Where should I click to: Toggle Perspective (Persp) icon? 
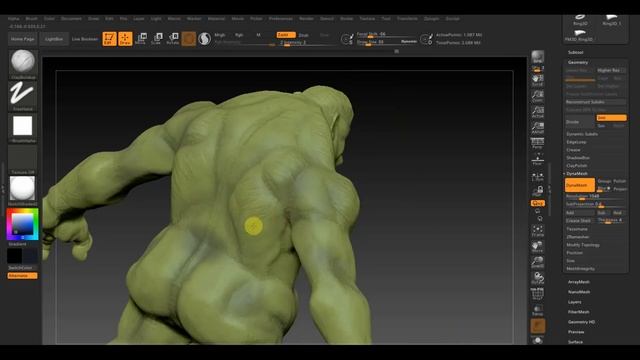click(x=538, y=143)
